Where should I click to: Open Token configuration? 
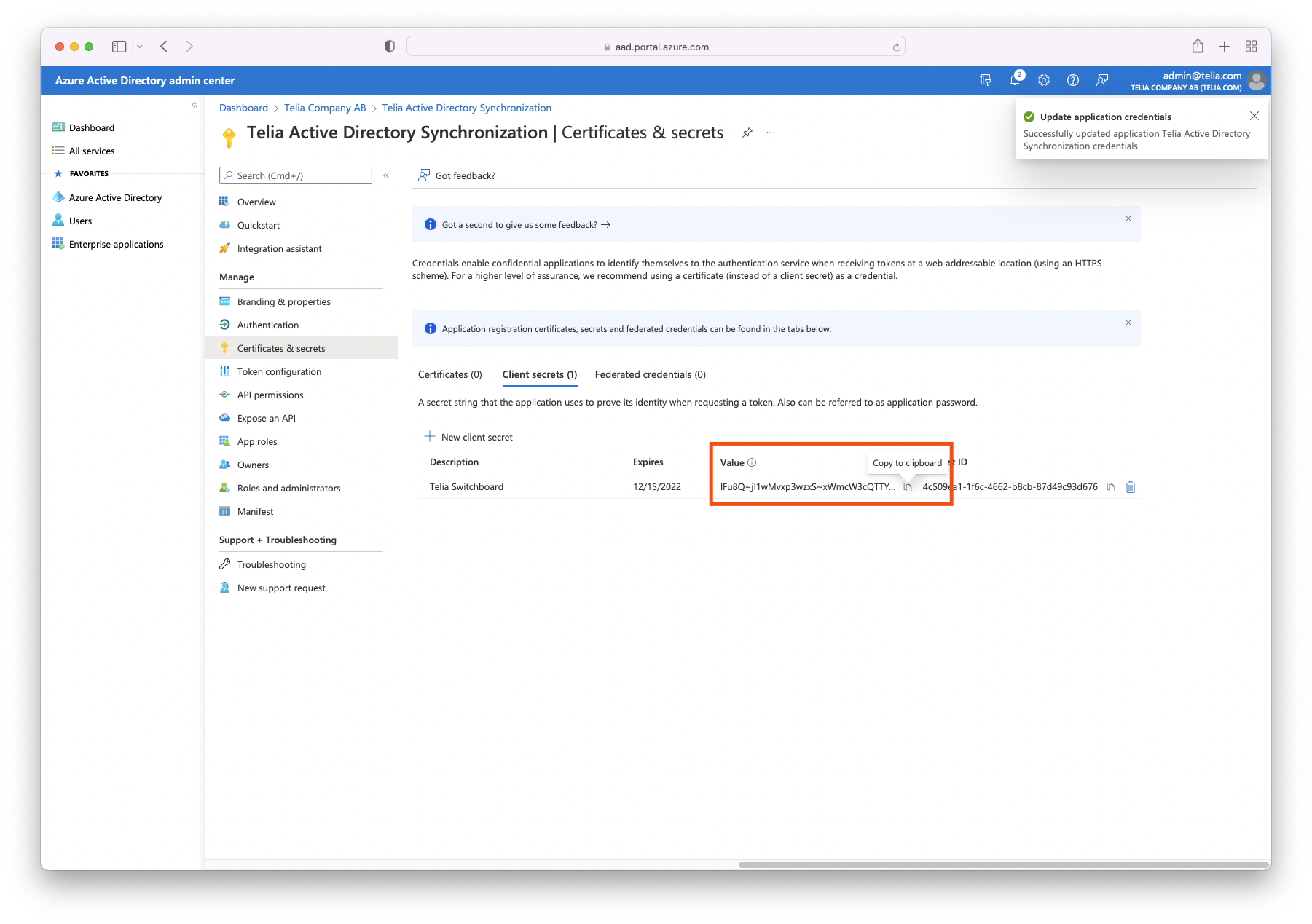coord(279,371)
